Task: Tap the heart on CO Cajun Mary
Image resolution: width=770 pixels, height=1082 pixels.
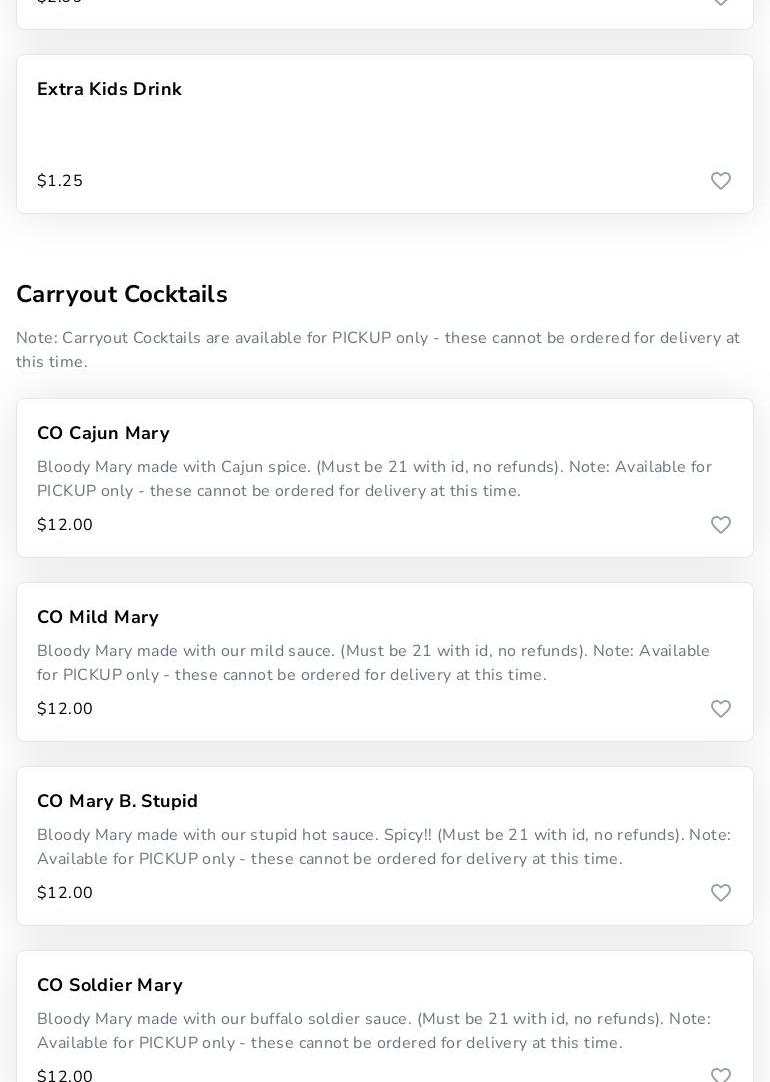Action: pos(721,525)
